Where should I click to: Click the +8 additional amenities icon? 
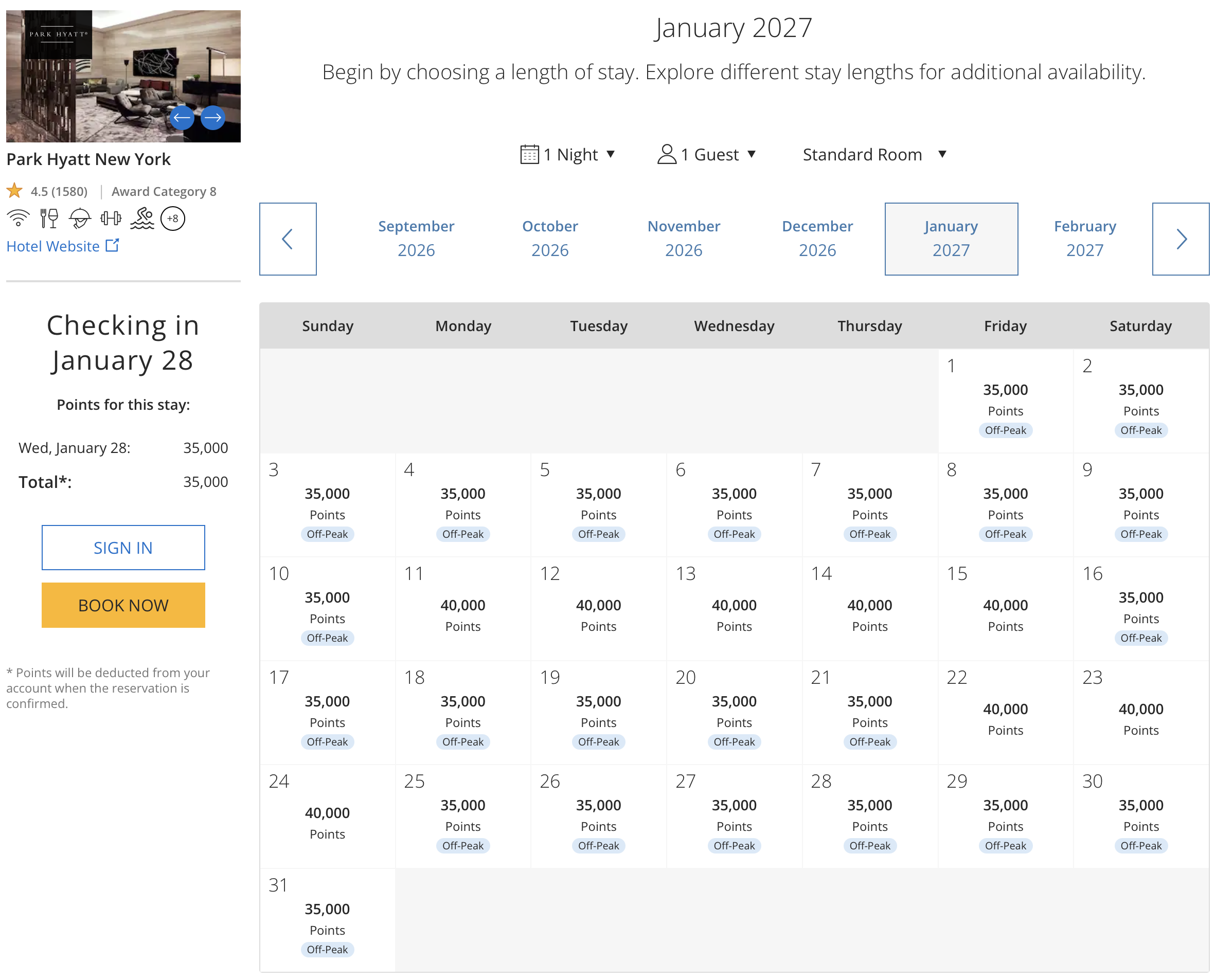pos(173,219)
